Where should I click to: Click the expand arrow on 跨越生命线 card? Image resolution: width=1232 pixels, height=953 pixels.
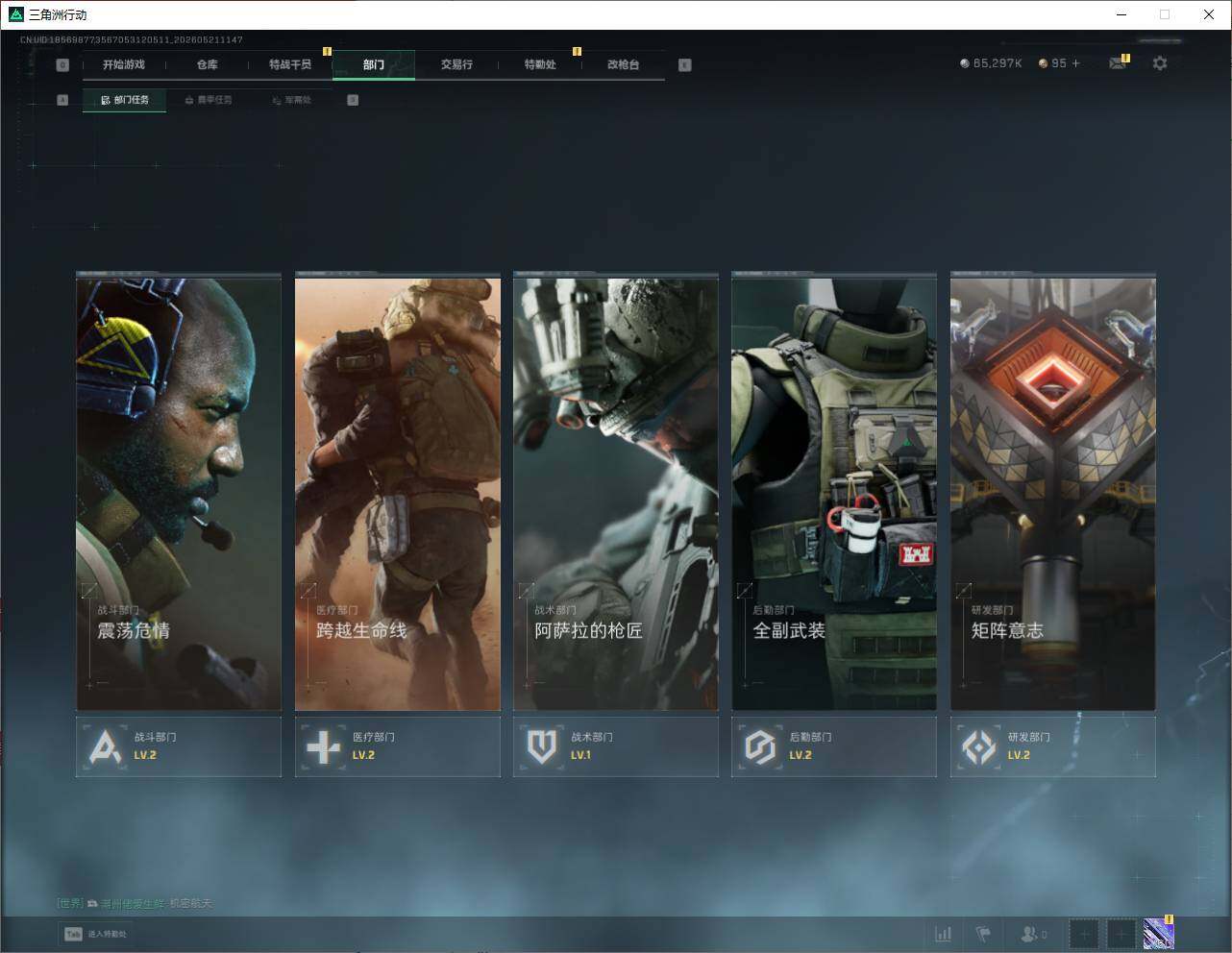pos(308,591)
